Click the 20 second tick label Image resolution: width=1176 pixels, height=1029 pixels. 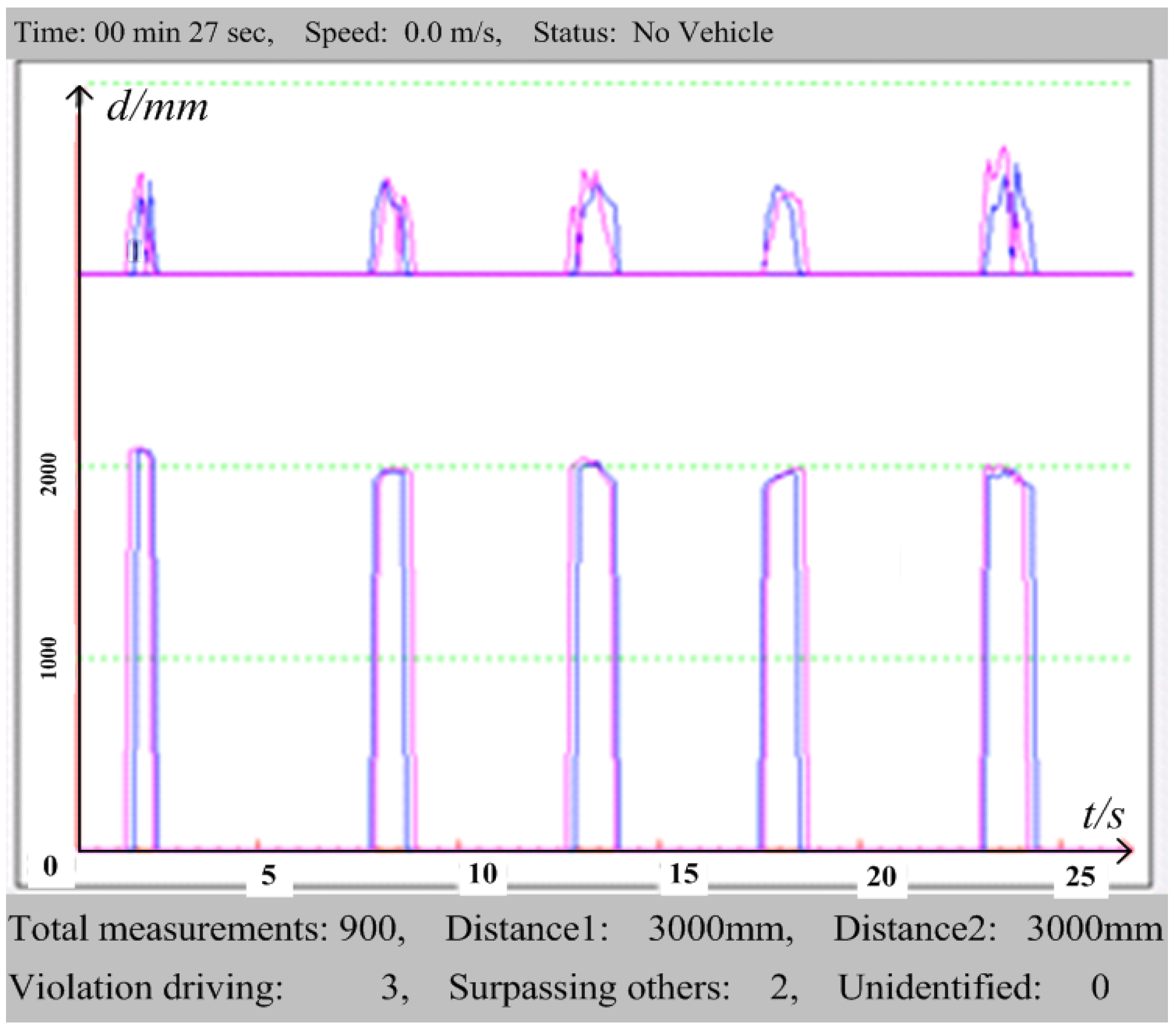click(x=881, y=876)
